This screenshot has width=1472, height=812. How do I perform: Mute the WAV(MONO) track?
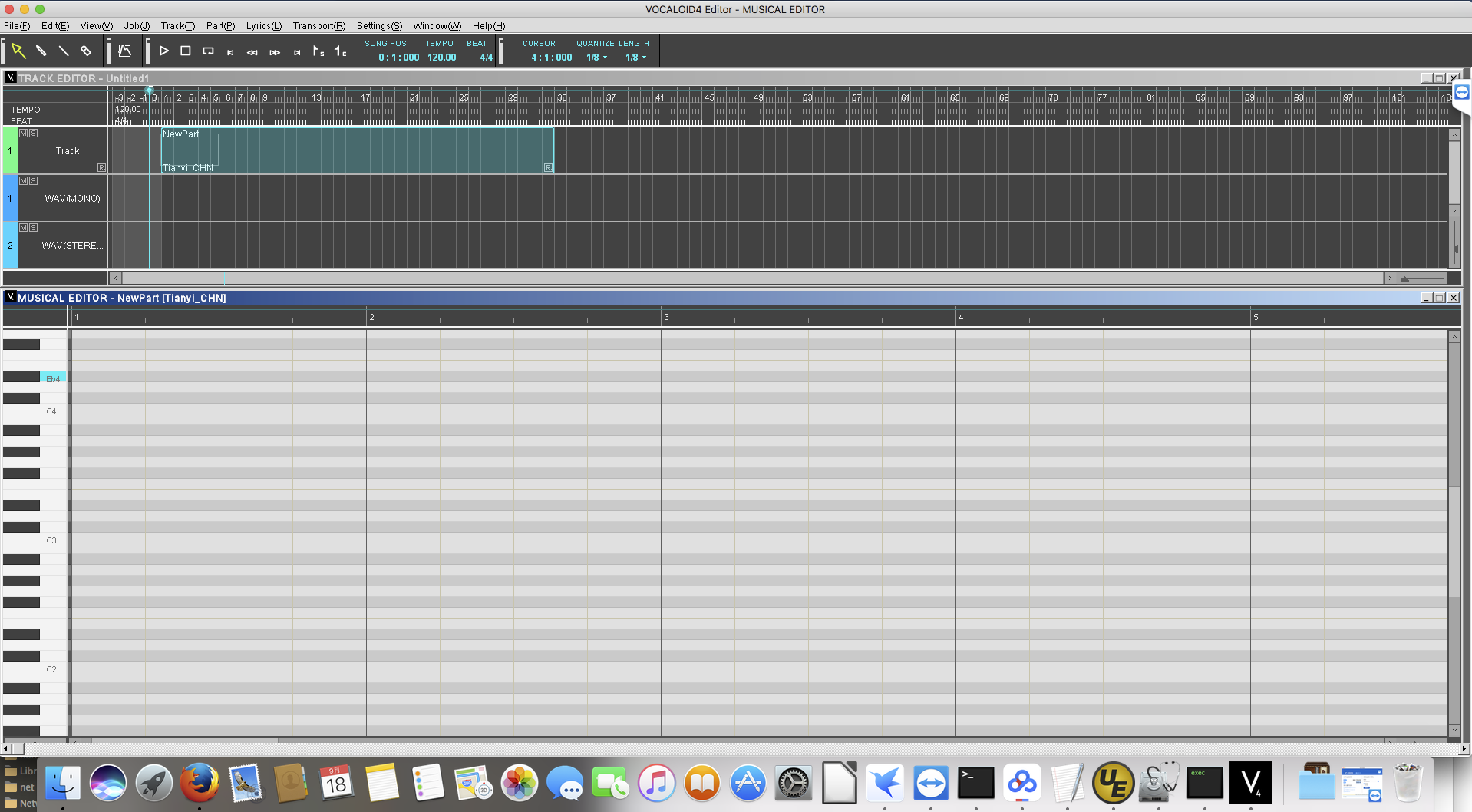(x=24, y=181)
